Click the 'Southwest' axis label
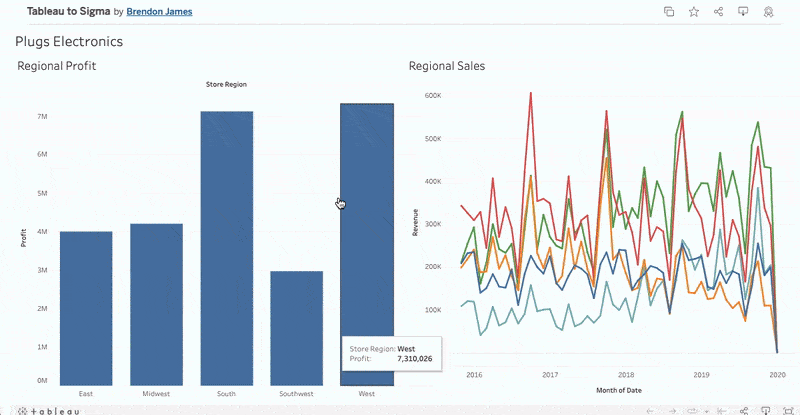 click(x=296, y=394)
